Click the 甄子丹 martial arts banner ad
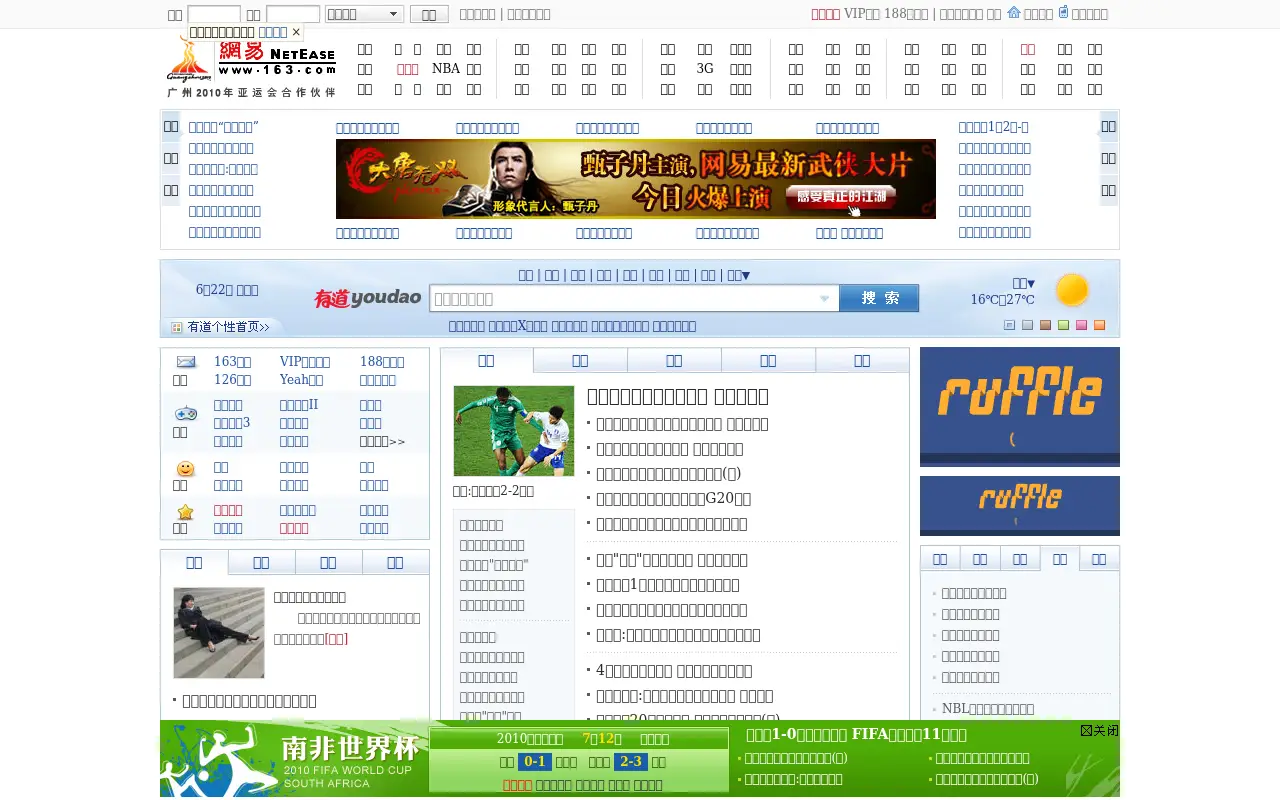Image resolution: width=1280 pixels, height=800 pixels. pyautogui.click(x=636, y=179)
